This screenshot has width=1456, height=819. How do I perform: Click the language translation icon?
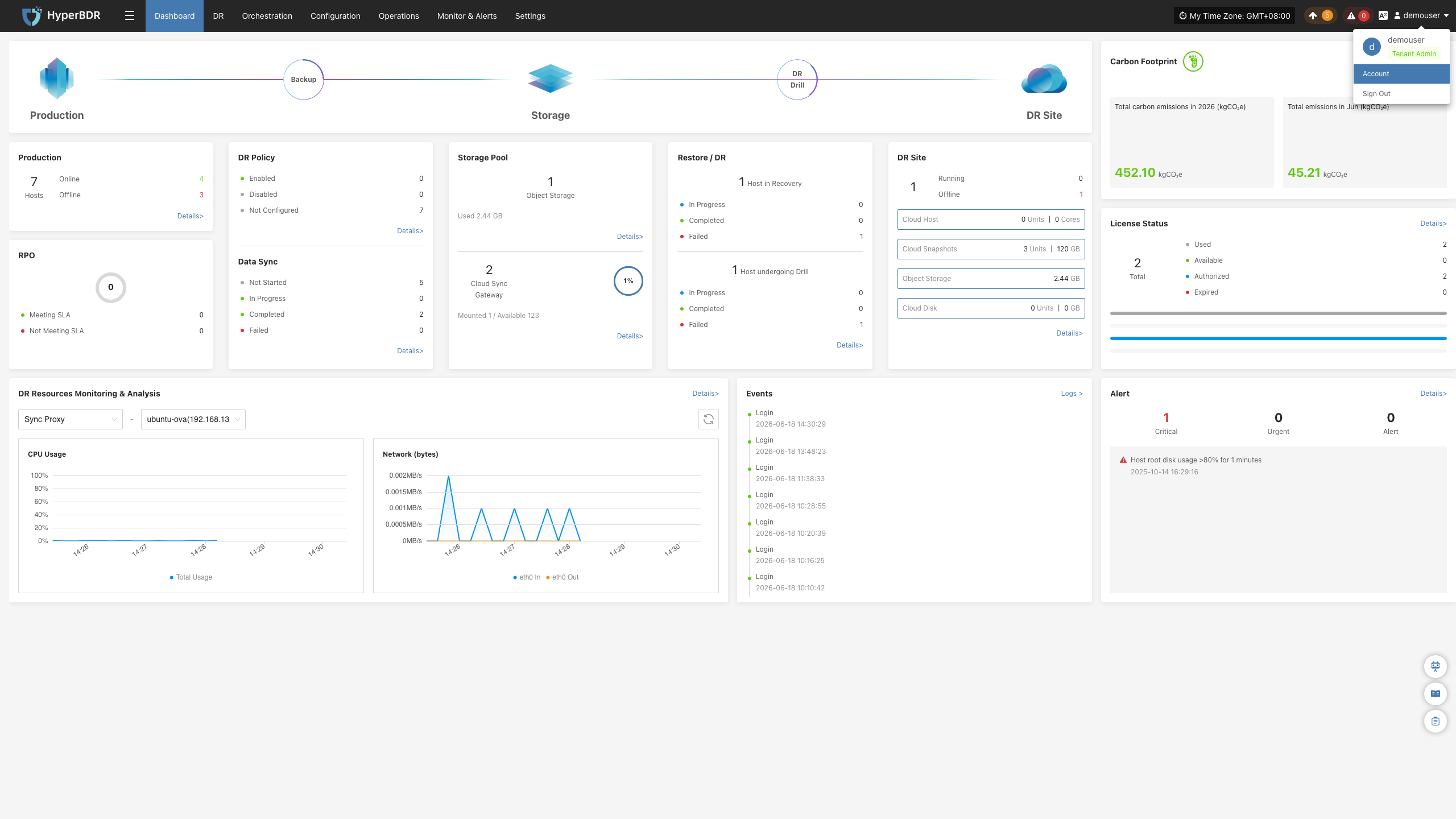(1383, 16)
